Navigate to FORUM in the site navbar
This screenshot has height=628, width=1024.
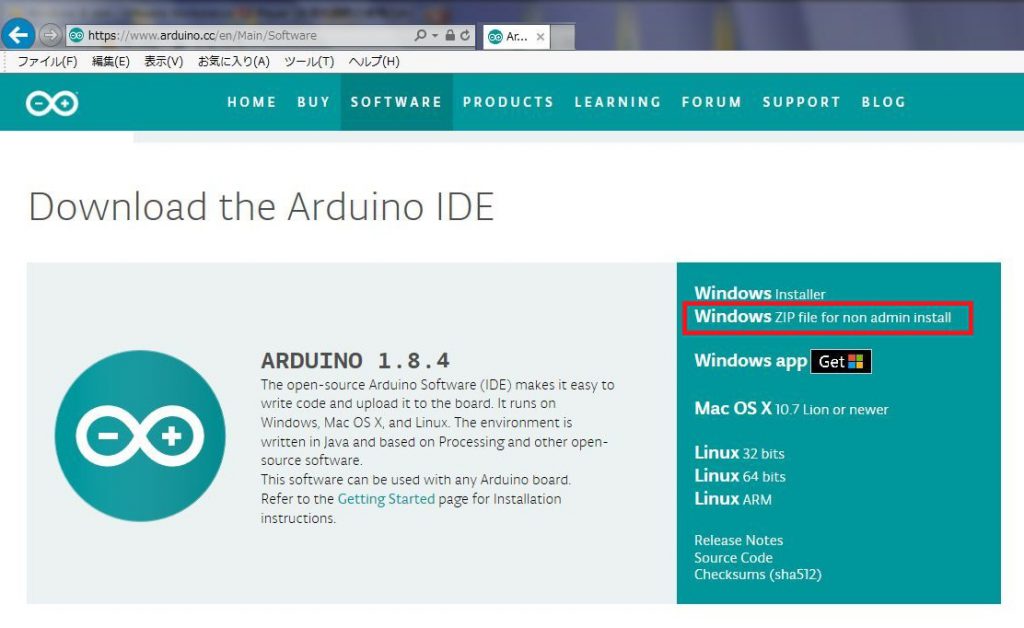pyautogui.click(x=711, y=102)
